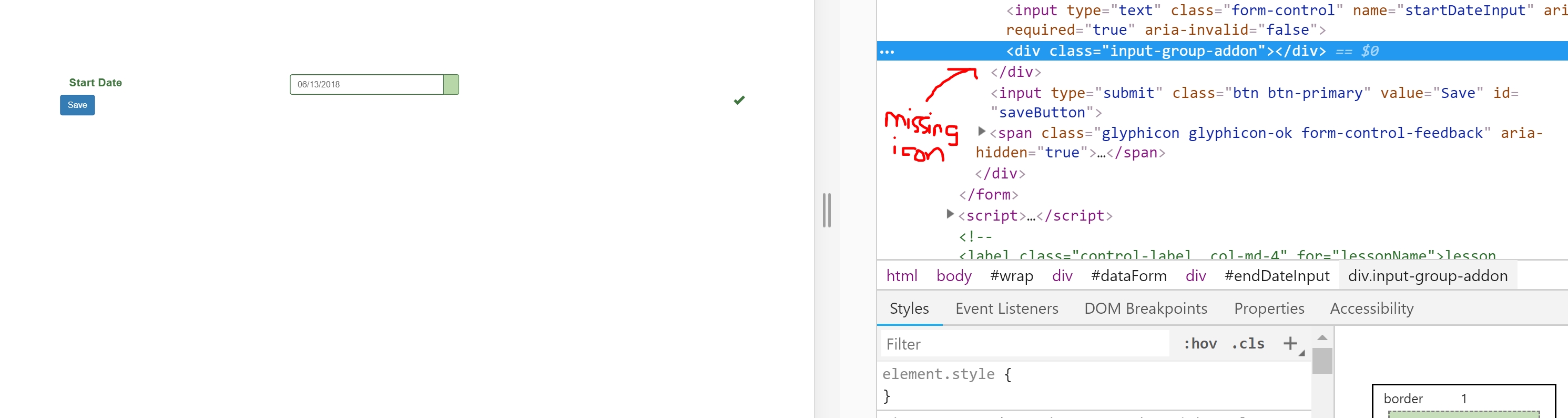The width and height of the screenshot is (1568, 418).
Task: Select the saveButton input element line
Action: tap(1254, 102)
